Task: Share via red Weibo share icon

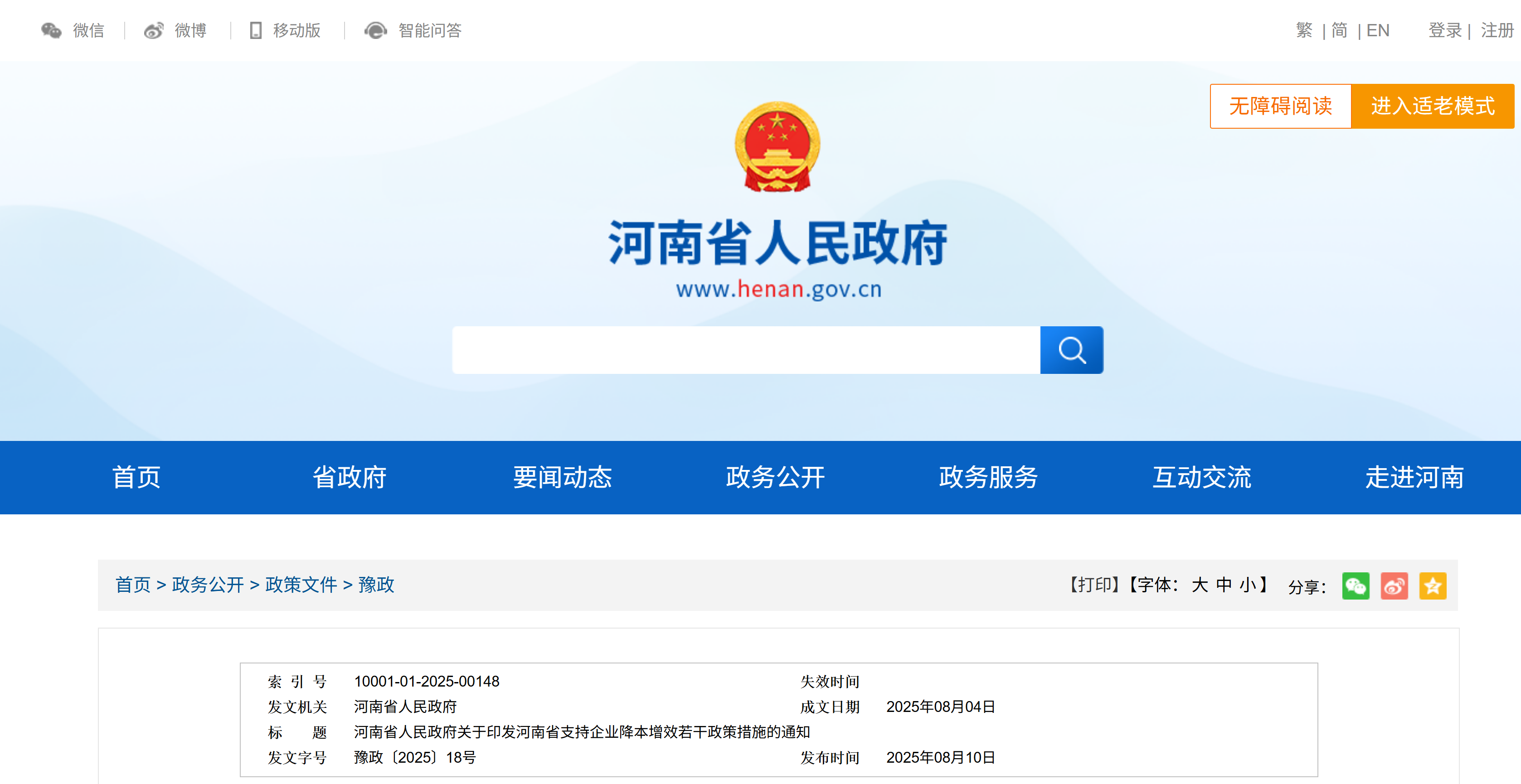Action: [x=1394, y=586]
